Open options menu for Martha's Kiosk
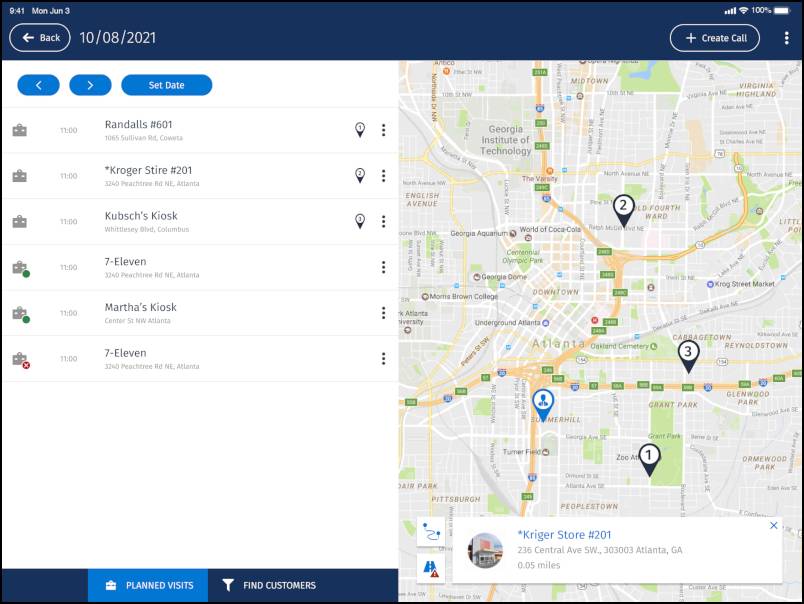Image resolution: width=804 pixels, height=604 pixels. [x=384, y=313]
